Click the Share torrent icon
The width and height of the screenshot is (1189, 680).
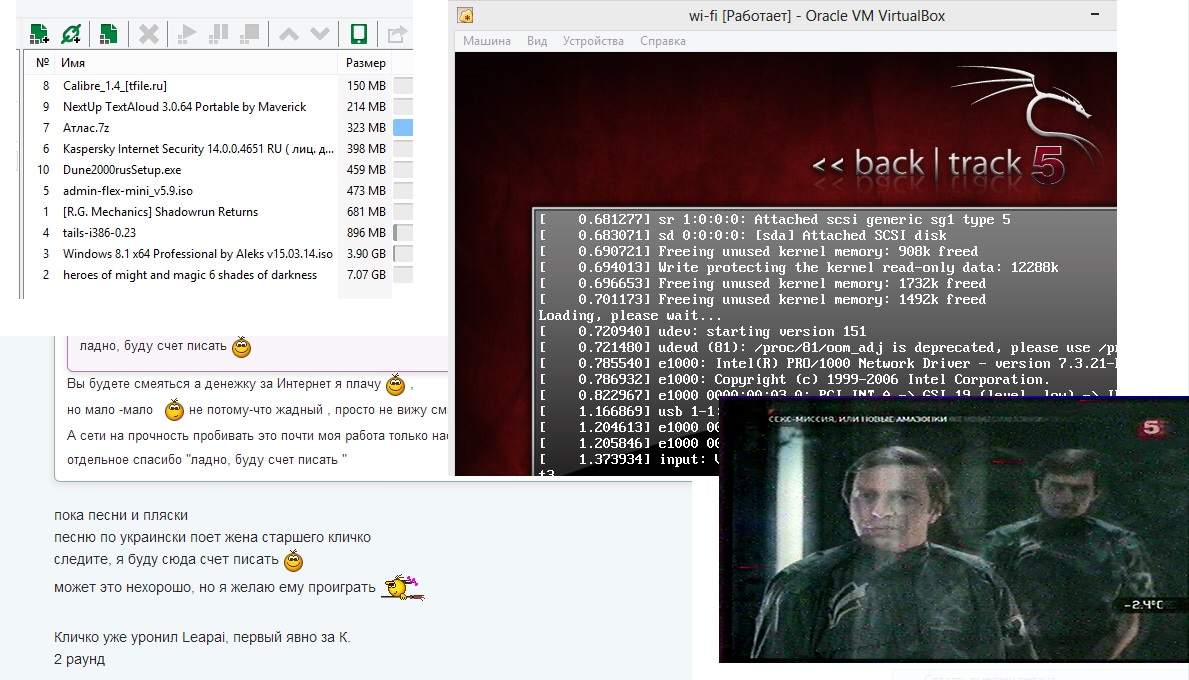397,33
